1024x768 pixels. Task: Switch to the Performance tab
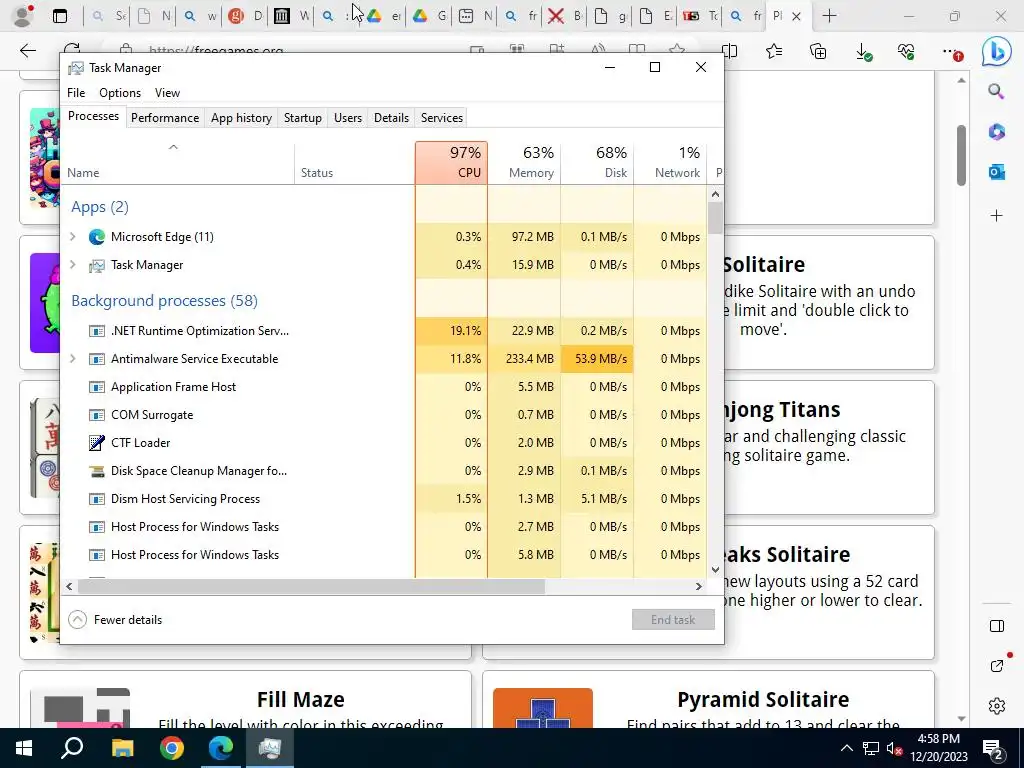tap(165, 118)
